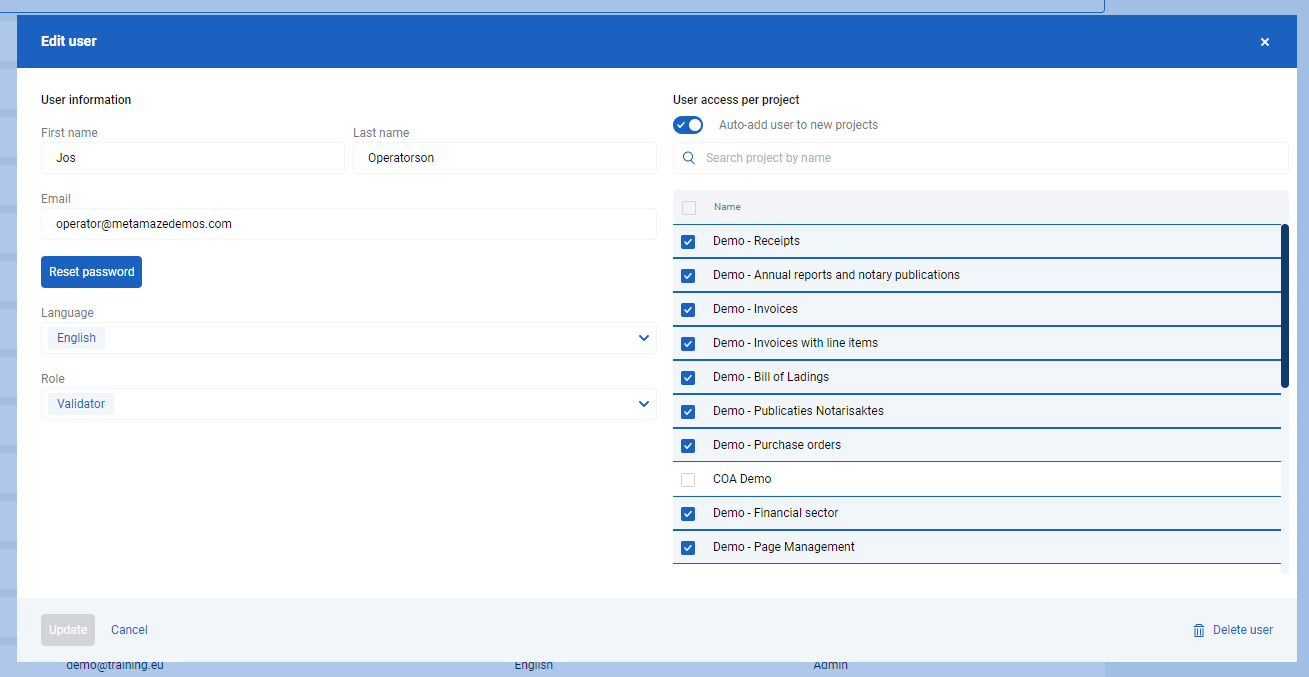Click the Email input field
The image size is (1309, 677).
click(x=349, y=224)
